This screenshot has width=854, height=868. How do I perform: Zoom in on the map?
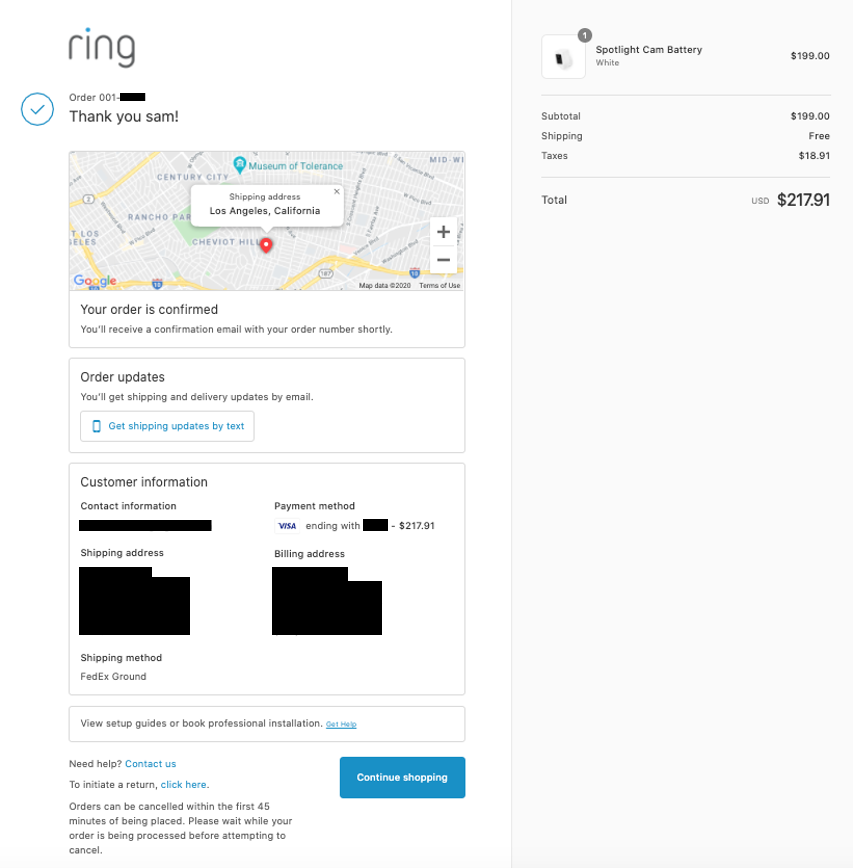click(x=443, y=232)
